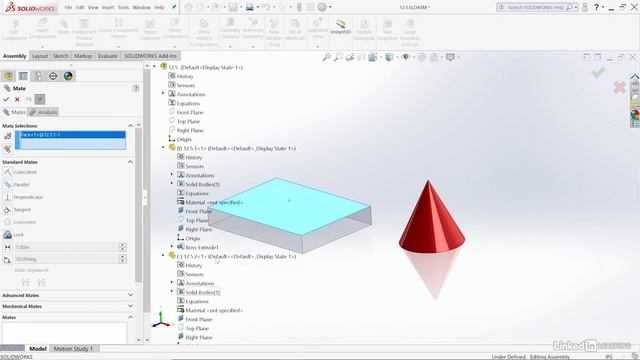Cancel with viewport red X
Viewport: 640px width, 360px height.
point(619,87)
